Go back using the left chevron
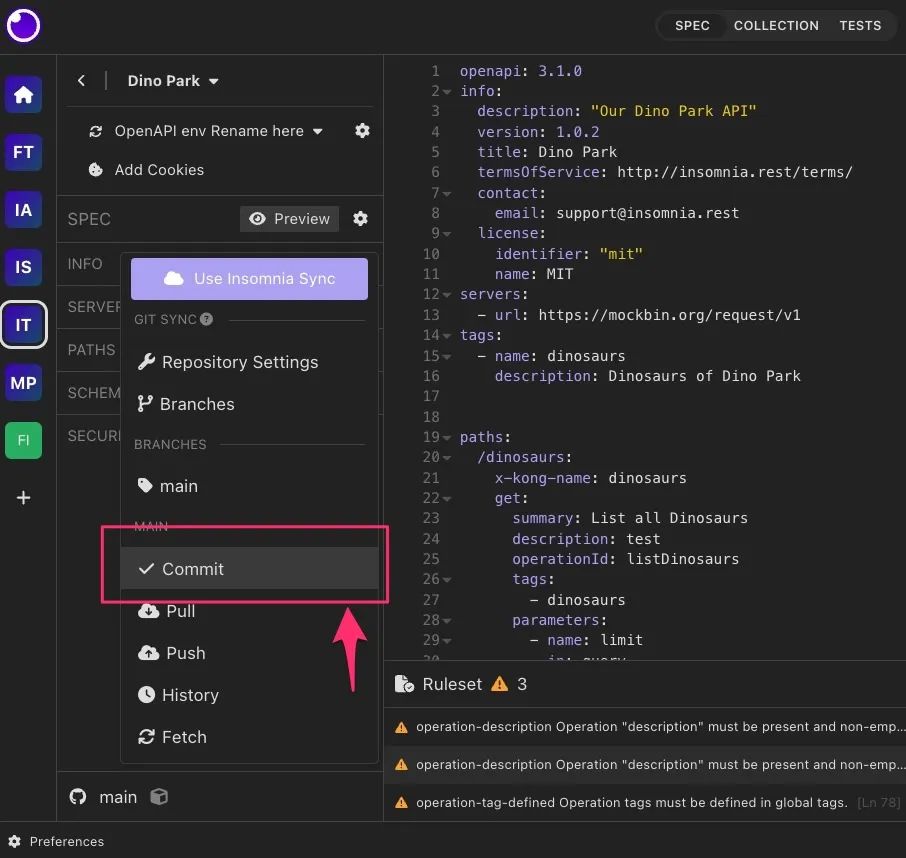Screen dimensions: 906x858 [82, 81]
